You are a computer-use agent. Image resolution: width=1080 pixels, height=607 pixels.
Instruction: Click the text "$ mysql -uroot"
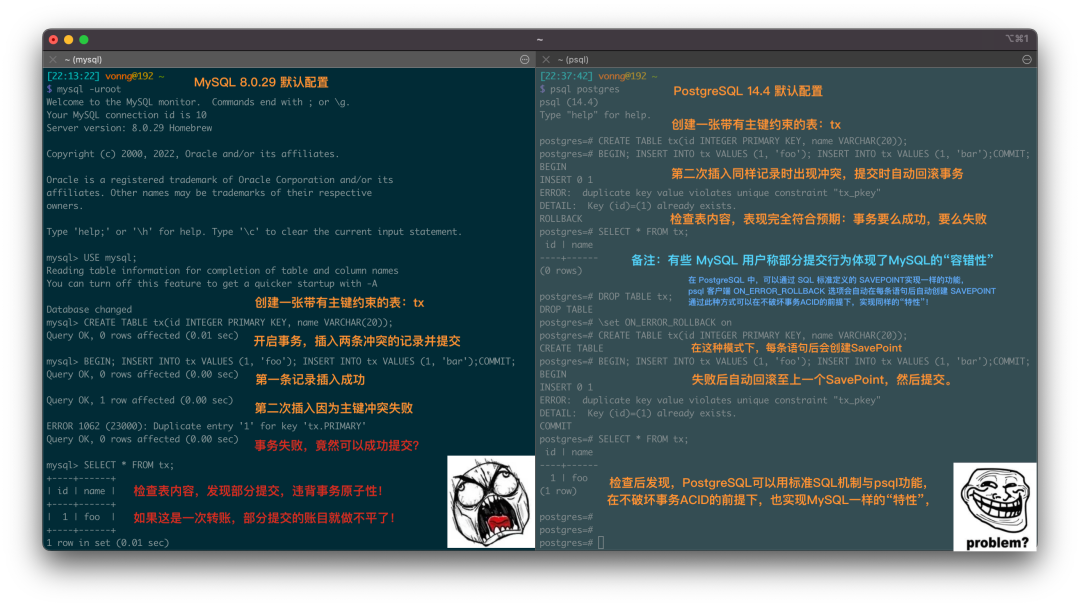(83, 89)
